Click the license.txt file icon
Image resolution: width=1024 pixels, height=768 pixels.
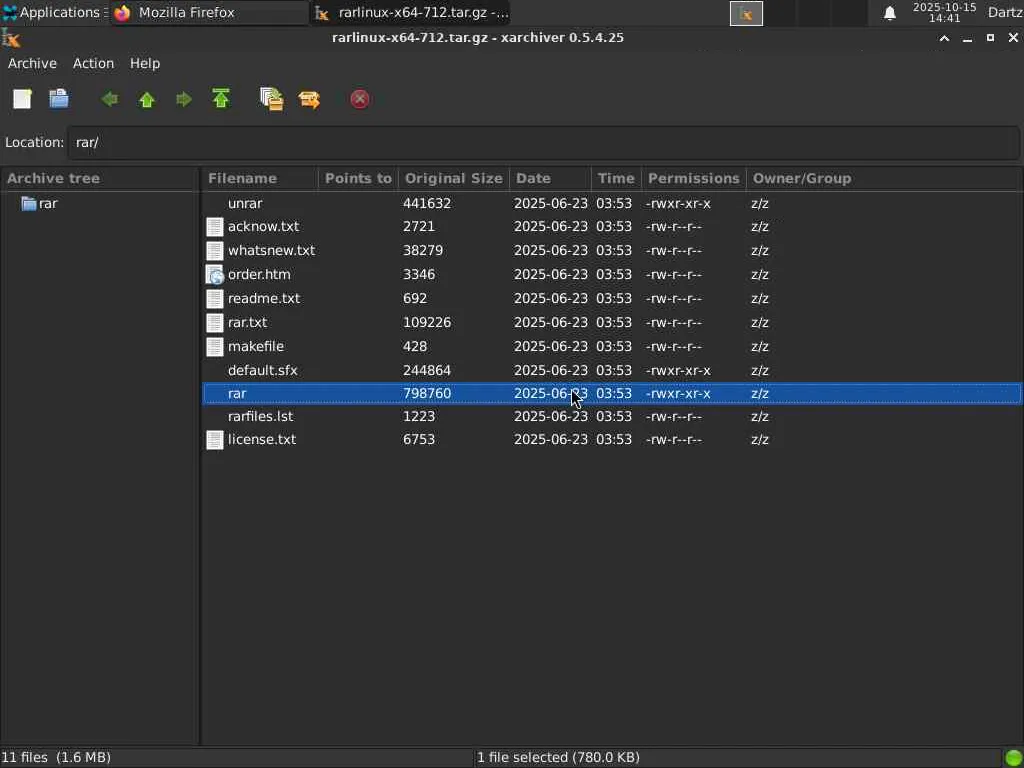215,440
